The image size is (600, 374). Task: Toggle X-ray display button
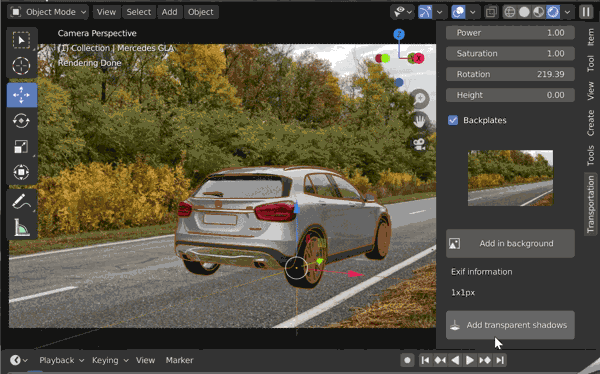click(491, 12)
